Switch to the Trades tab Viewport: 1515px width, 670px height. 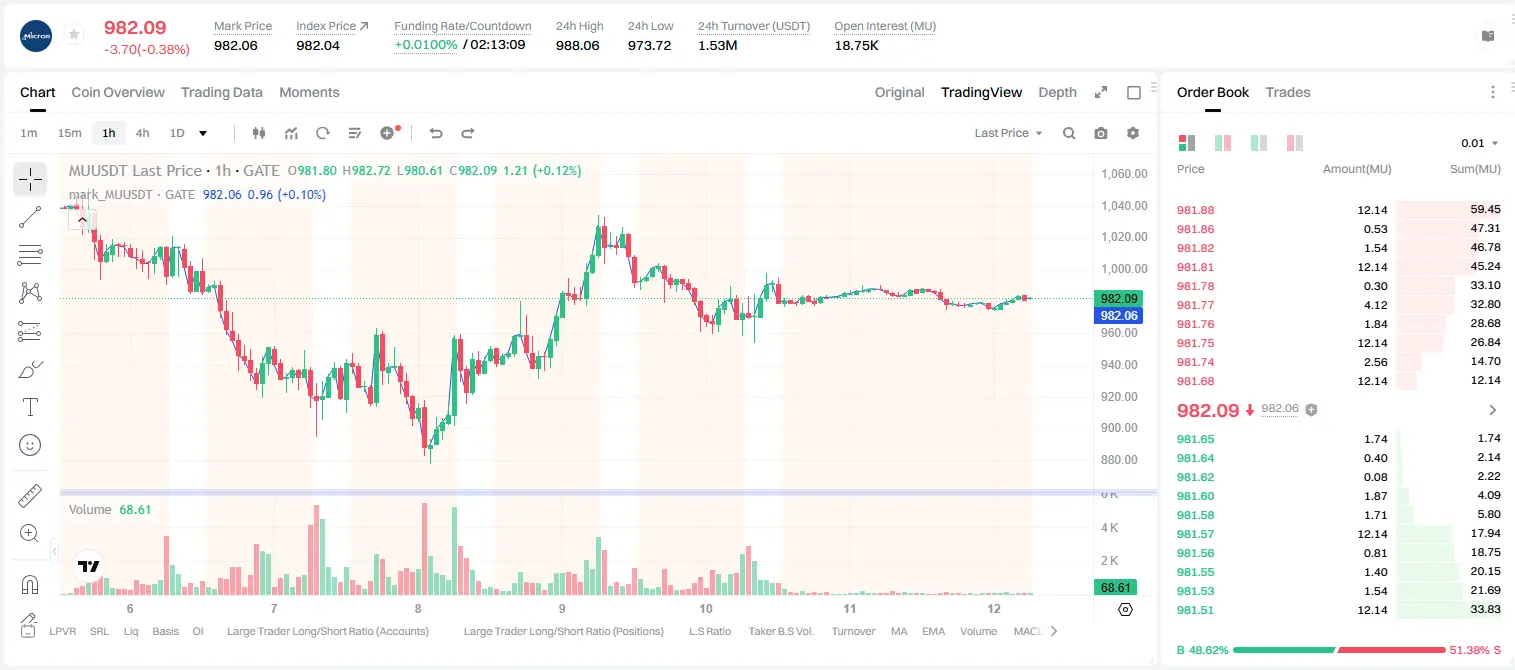coord(1287,92)
